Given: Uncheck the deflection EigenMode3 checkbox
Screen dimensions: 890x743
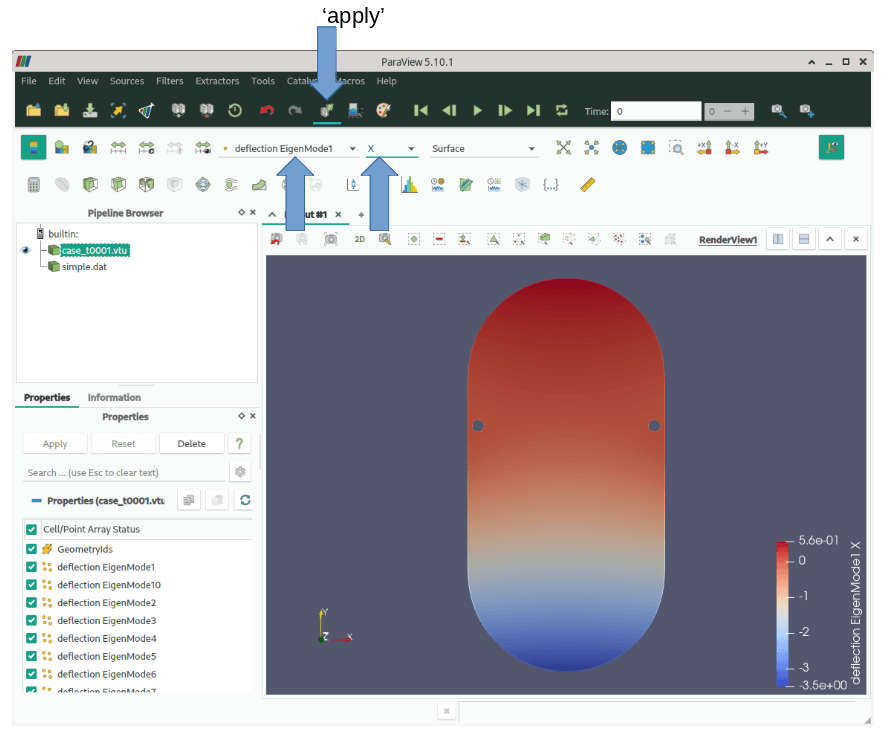Looking at the screenshot, I should (32, 620).
